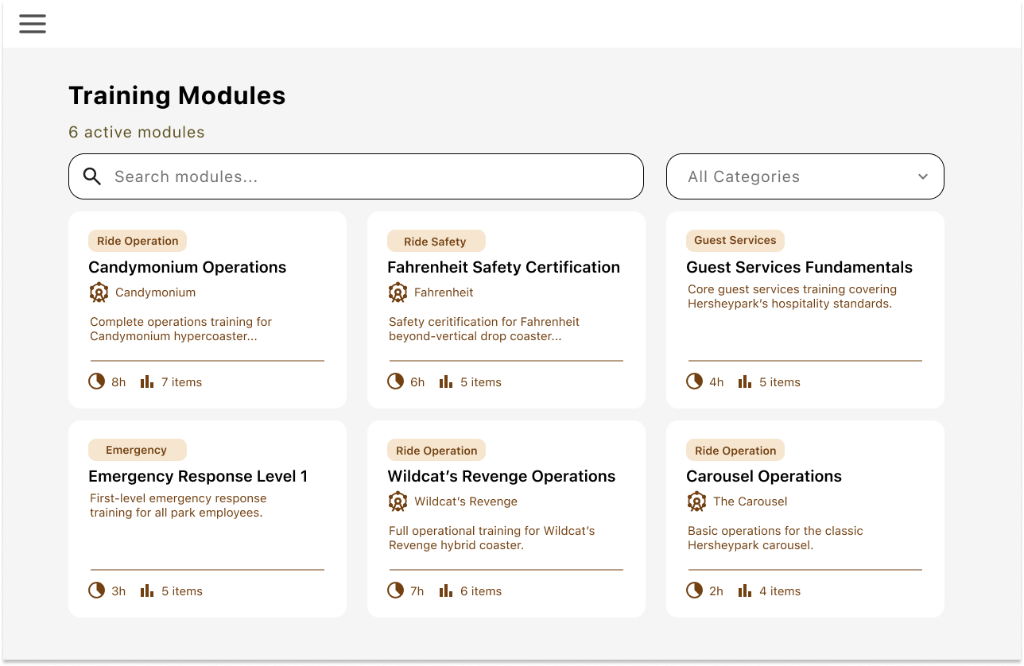The width and height of the screenshot is (1024, 666).
Task: Click the 6 items count text
Action: click(481, 591)
